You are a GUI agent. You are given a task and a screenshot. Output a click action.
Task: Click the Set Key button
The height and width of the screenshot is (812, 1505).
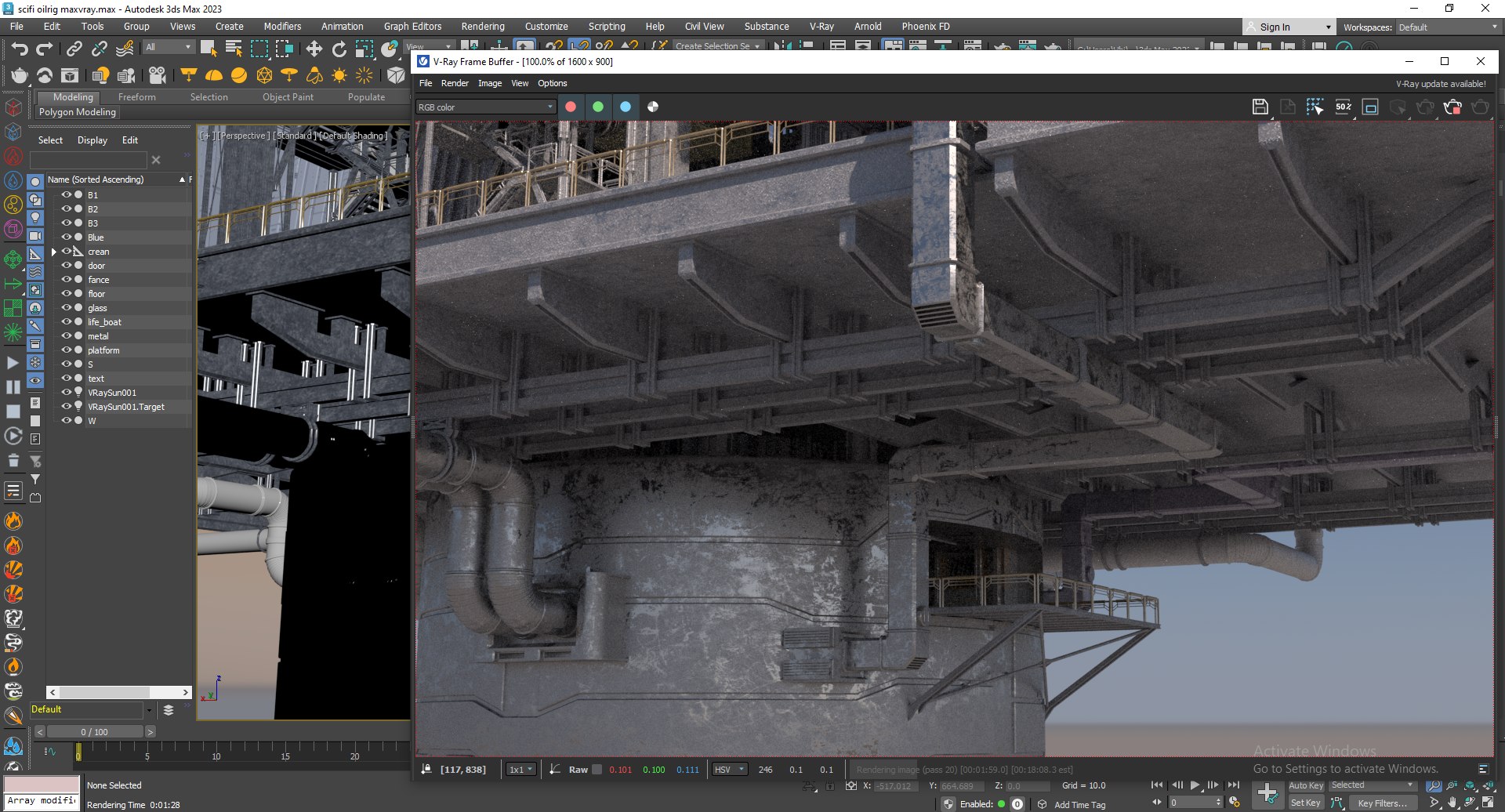tap(1306, 803)
